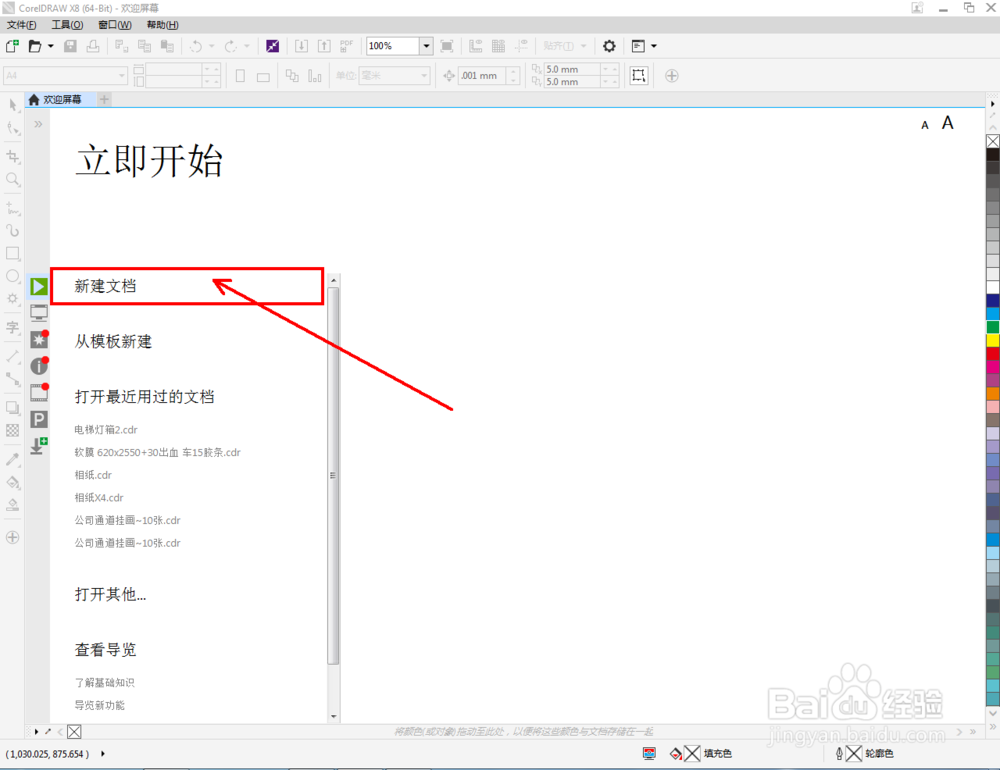1000x770 pixels.
Task: Click the New document toolbar icon
Action: click(12, 46)
